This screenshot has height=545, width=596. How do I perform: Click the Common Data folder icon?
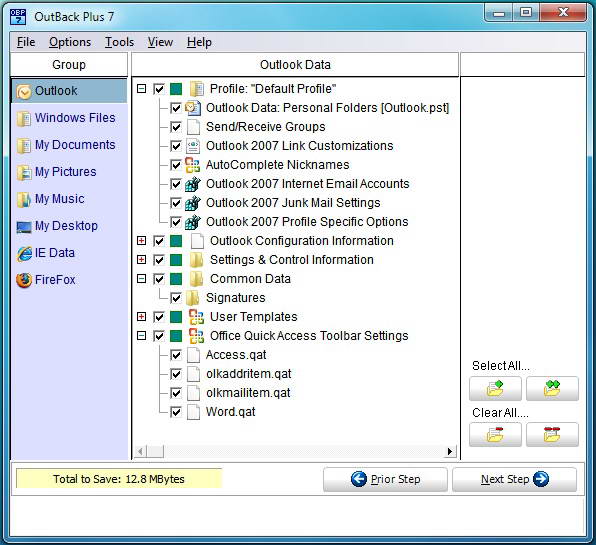coord(197,279)
